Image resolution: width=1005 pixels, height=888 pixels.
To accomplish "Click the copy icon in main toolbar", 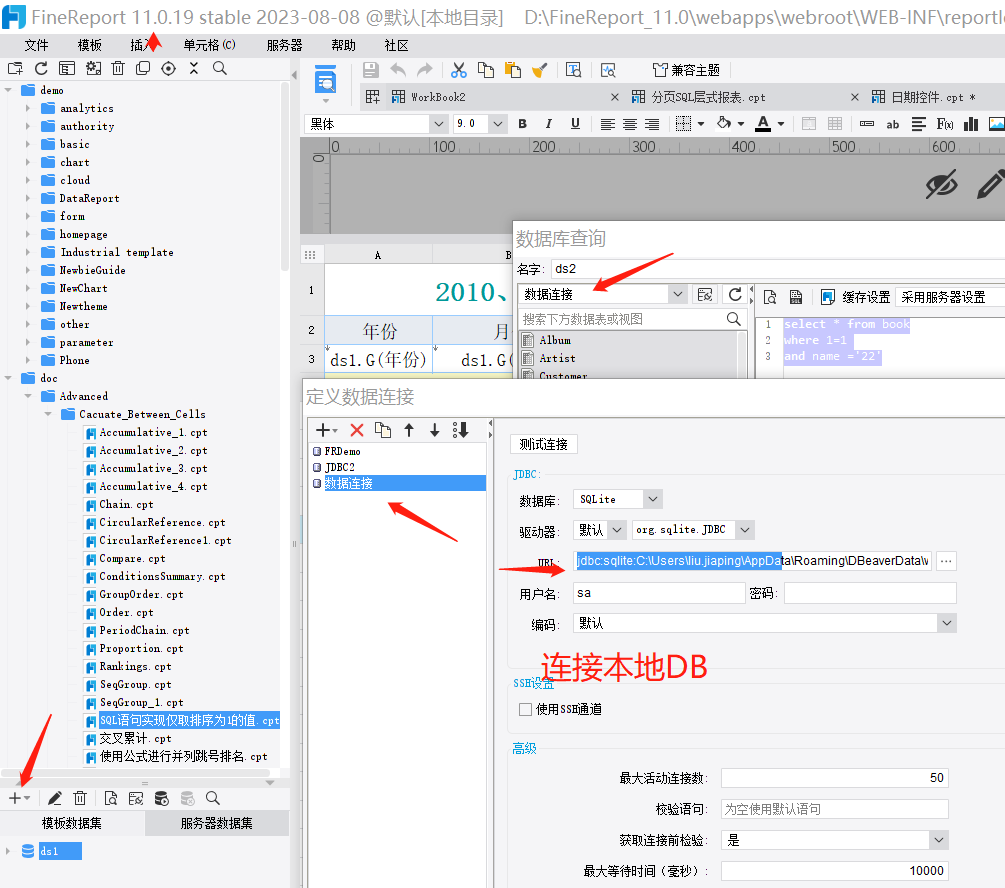I will coord(486,70).
